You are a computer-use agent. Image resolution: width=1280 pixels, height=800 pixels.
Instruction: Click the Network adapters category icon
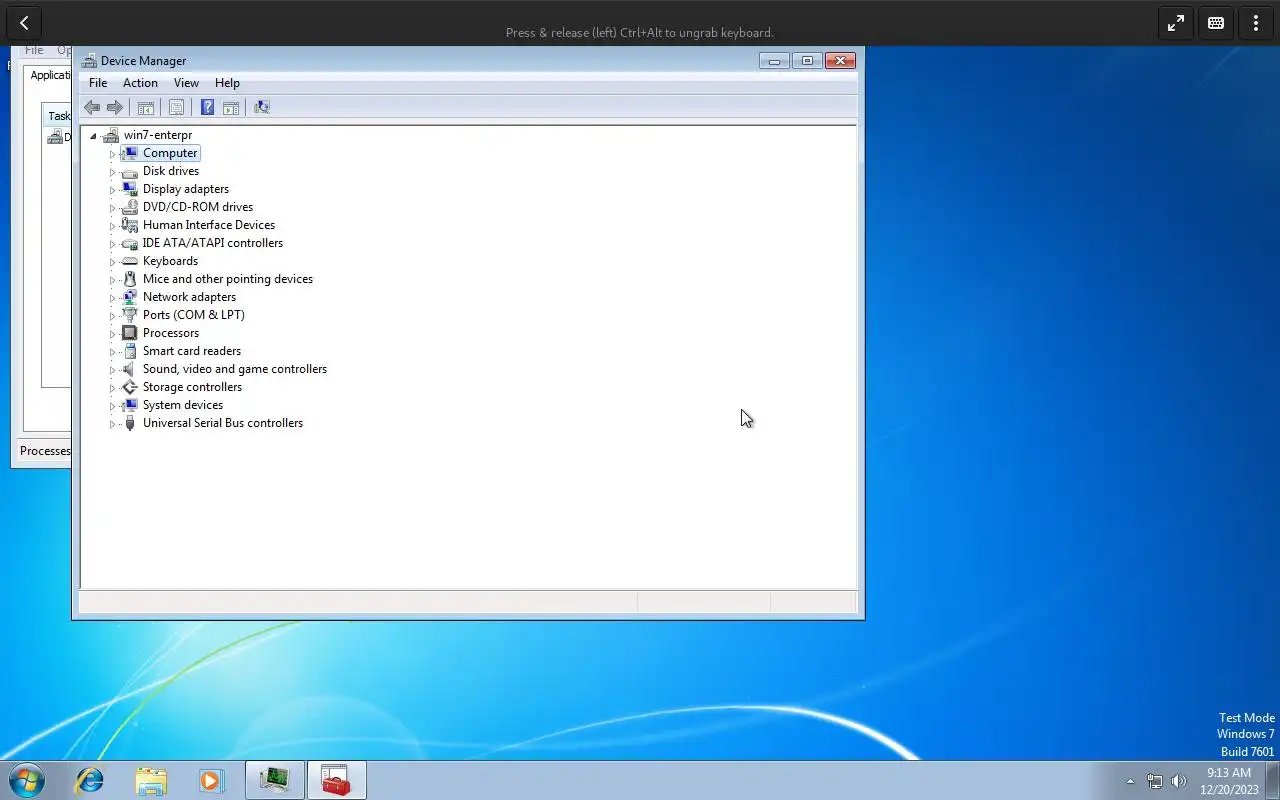click(129, 297)
